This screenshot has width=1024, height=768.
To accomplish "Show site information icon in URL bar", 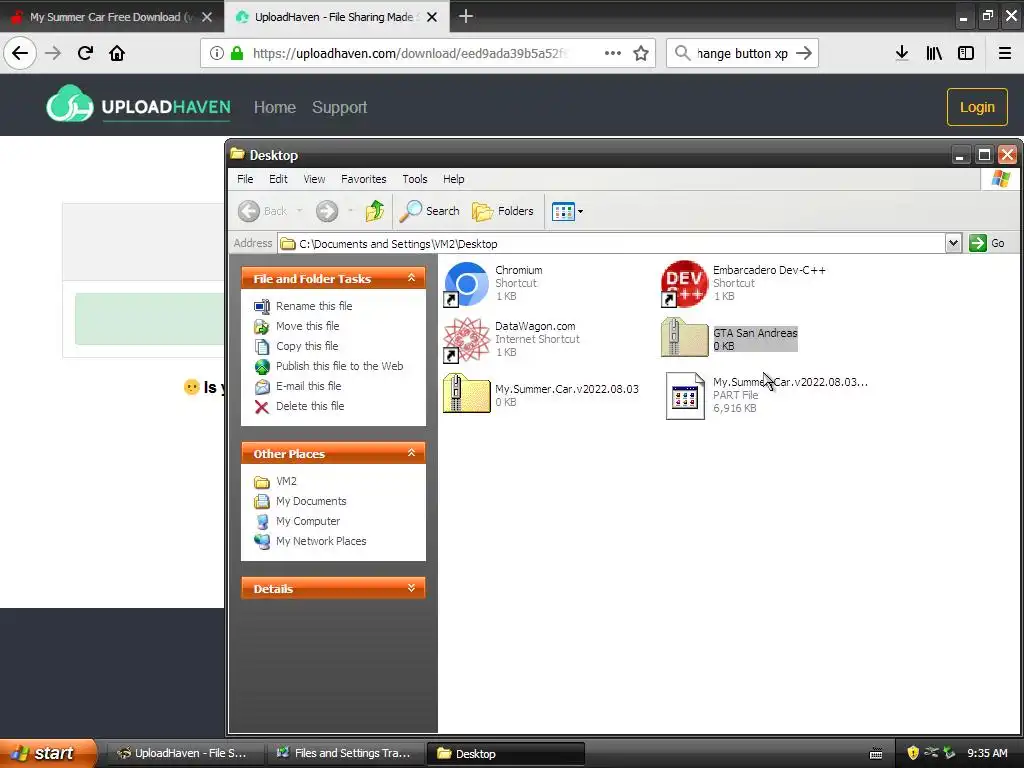I will coord(217,53).
